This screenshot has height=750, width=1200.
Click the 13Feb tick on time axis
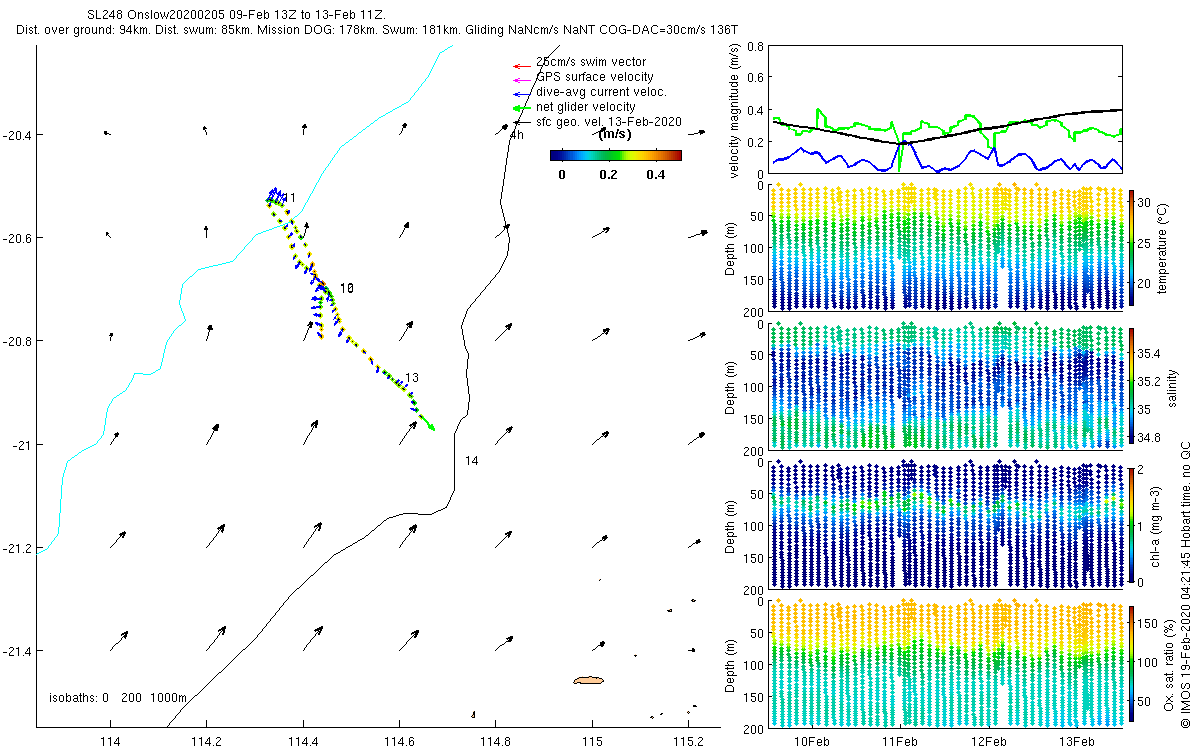1076,741
